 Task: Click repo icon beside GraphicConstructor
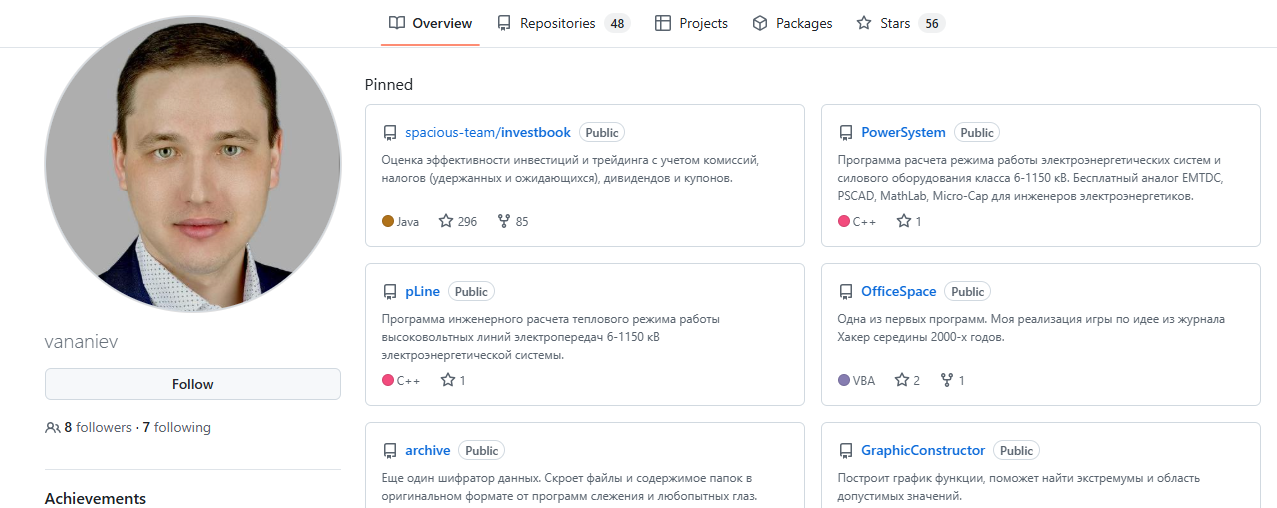[846, 451]
